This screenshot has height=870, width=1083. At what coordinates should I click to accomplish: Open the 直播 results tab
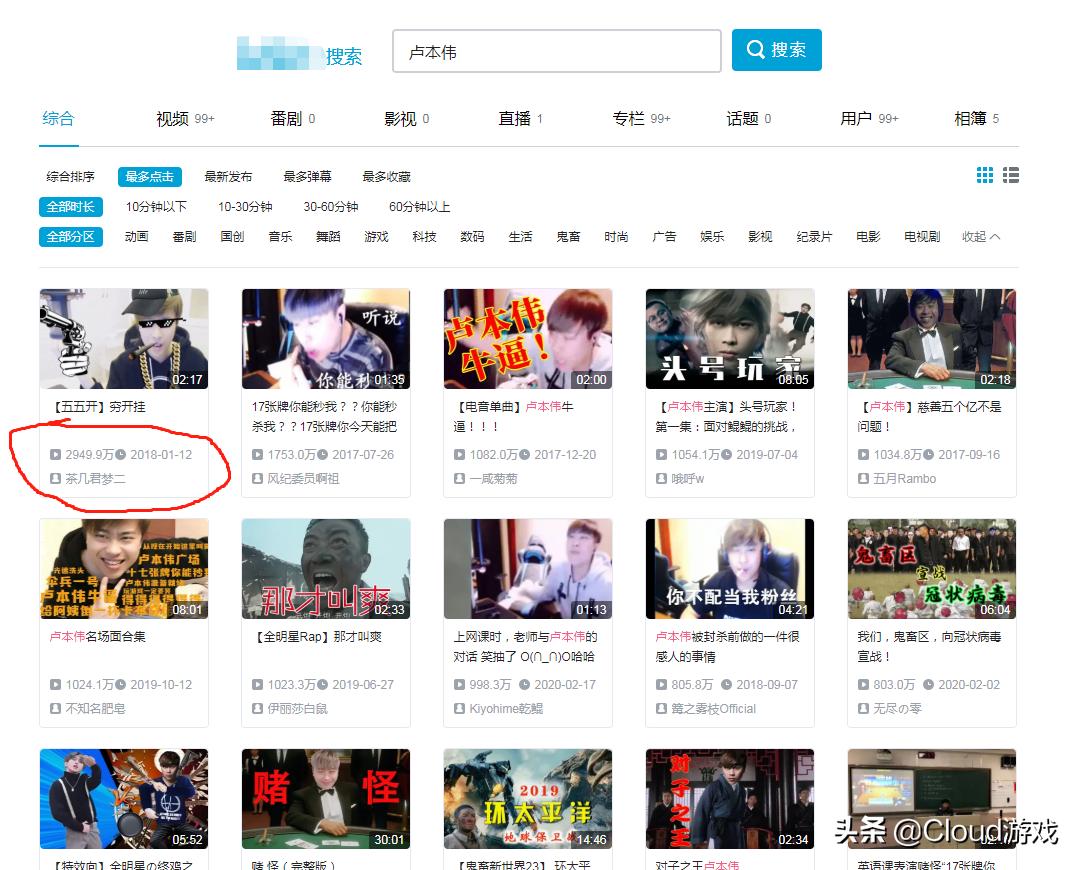coord(520,119)
